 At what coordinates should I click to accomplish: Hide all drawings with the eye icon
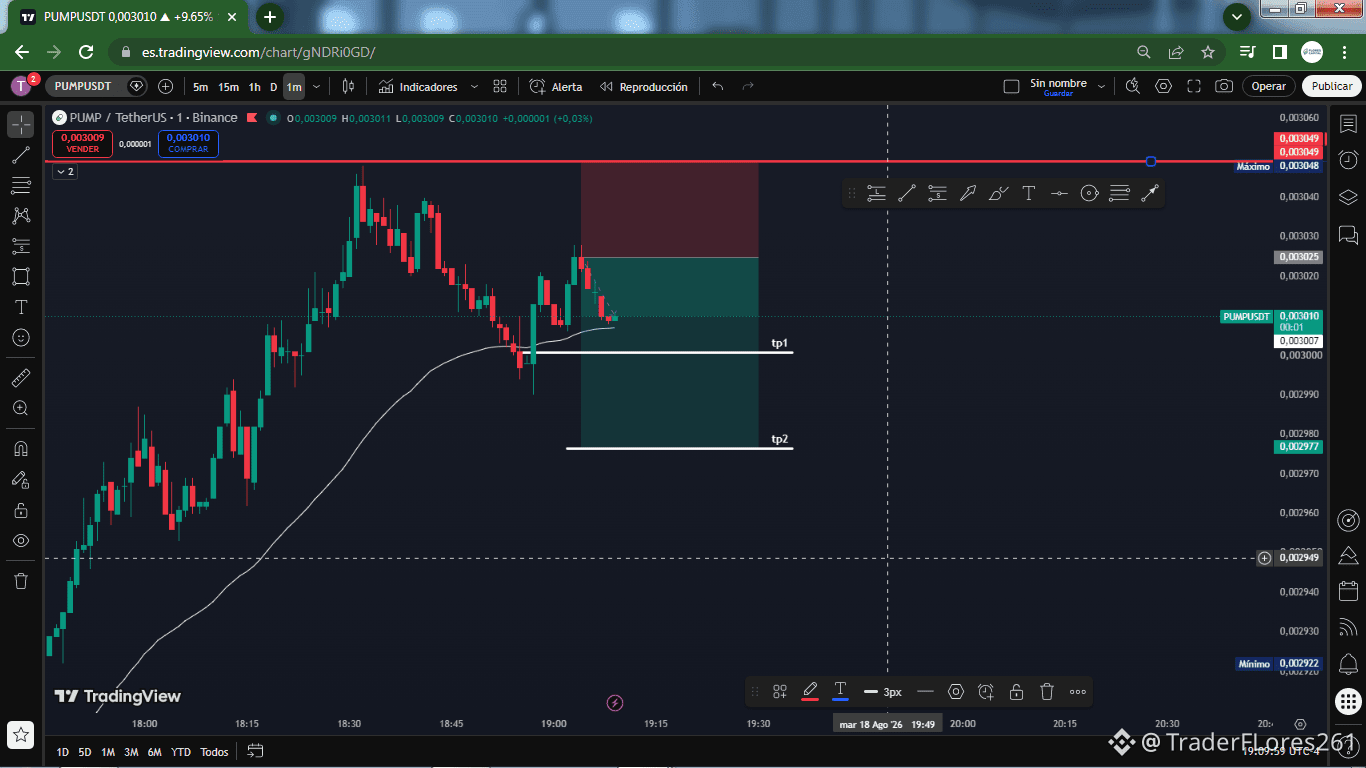pyautogui.click(x=21, y=541)
